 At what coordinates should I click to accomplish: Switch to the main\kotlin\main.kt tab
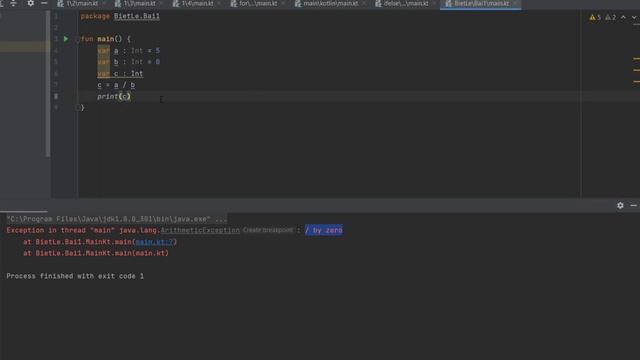click(x=331, y=4)
